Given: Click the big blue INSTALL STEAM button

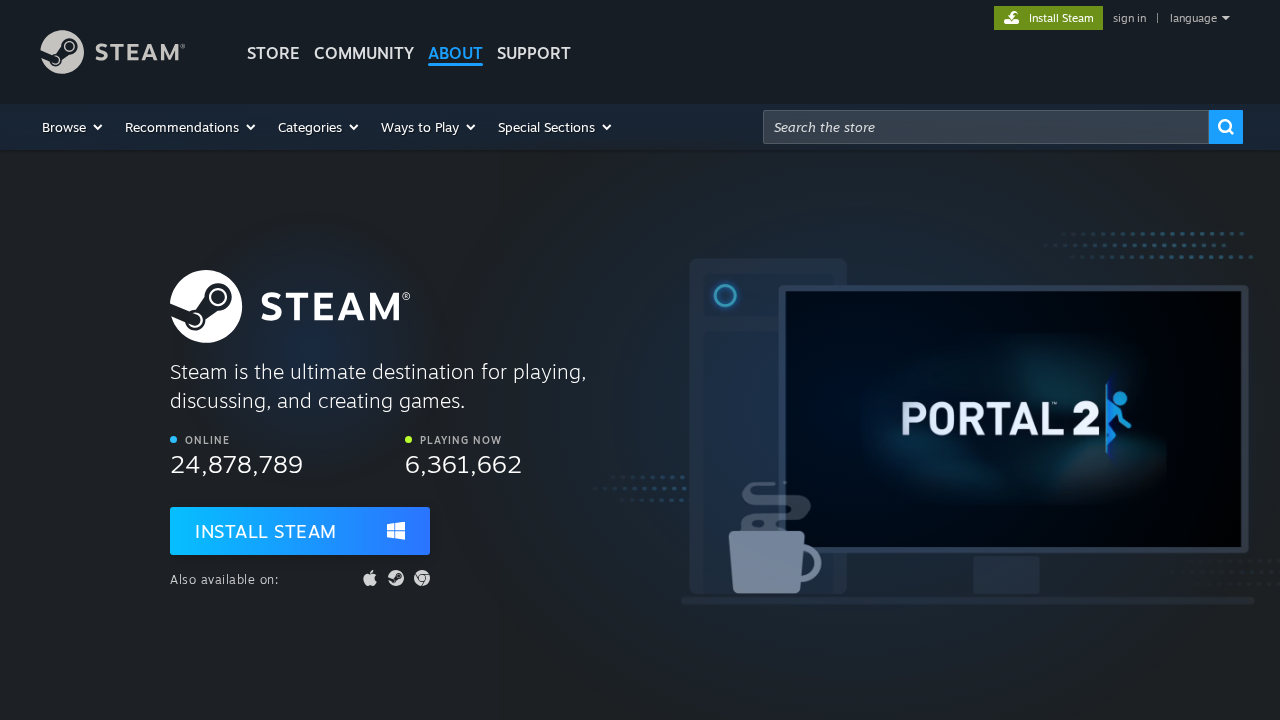Looking at the screenshot, I should [300, 531].
